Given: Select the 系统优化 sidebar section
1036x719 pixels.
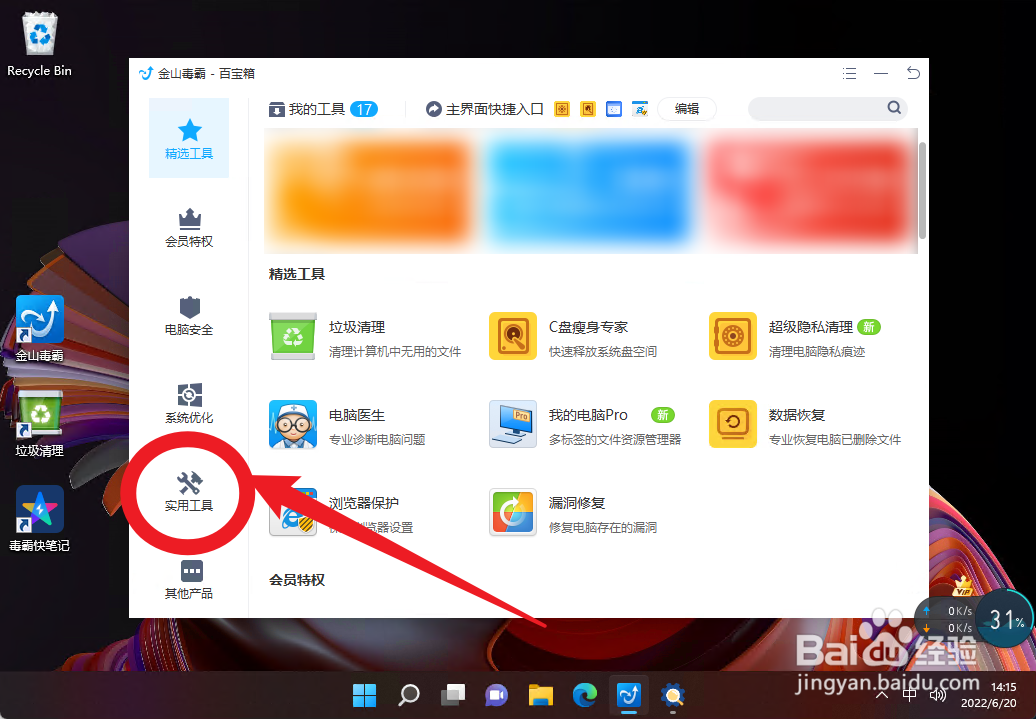Looking at the screenshot, I should click(x=189, y=404).
